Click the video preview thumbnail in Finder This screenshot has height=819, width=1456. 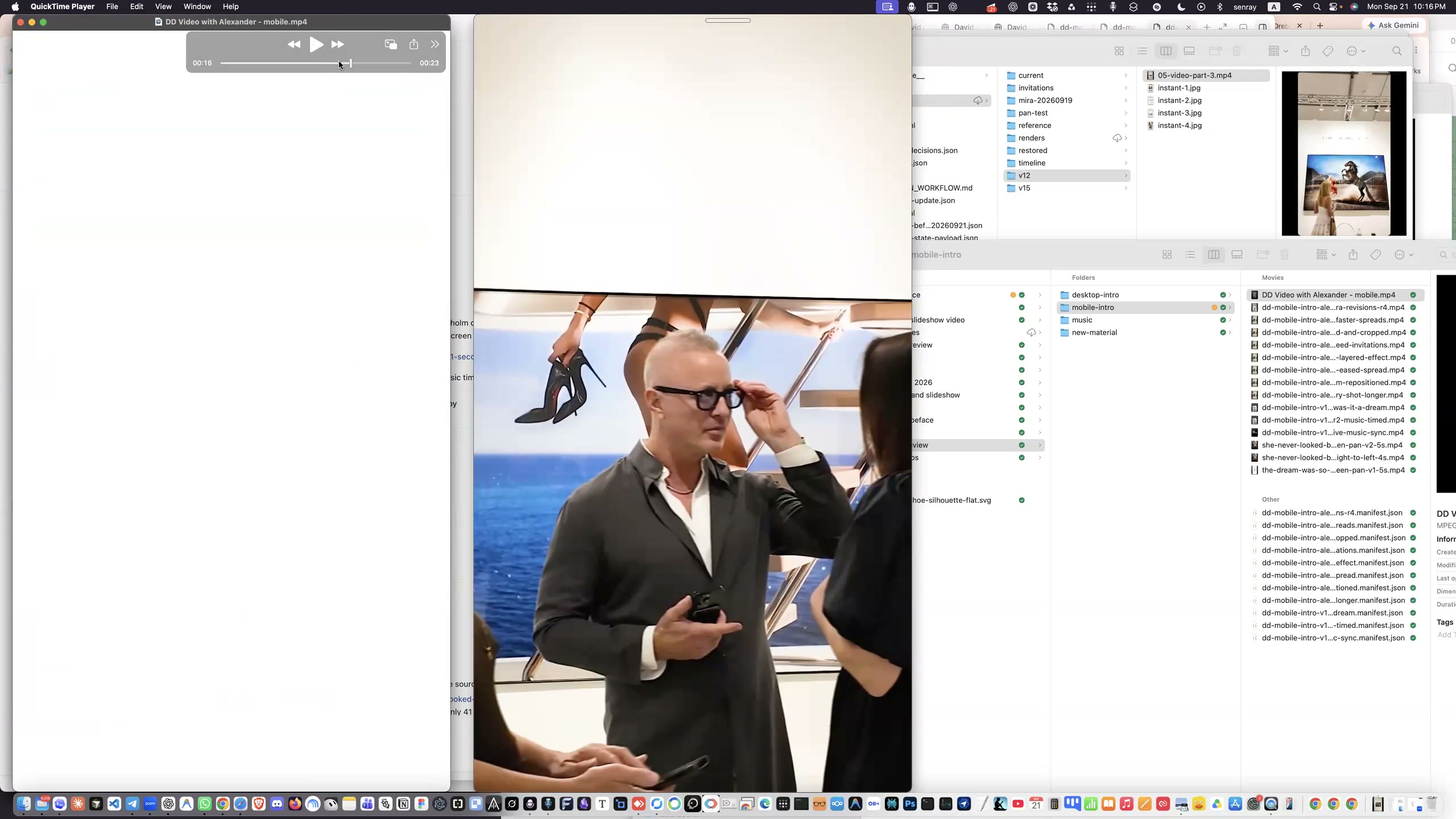pos(1344,154)
